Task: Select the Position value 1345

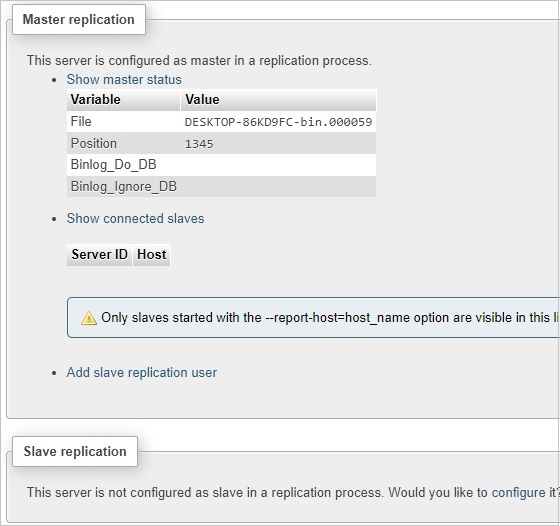Action: (x=199, y=144)
